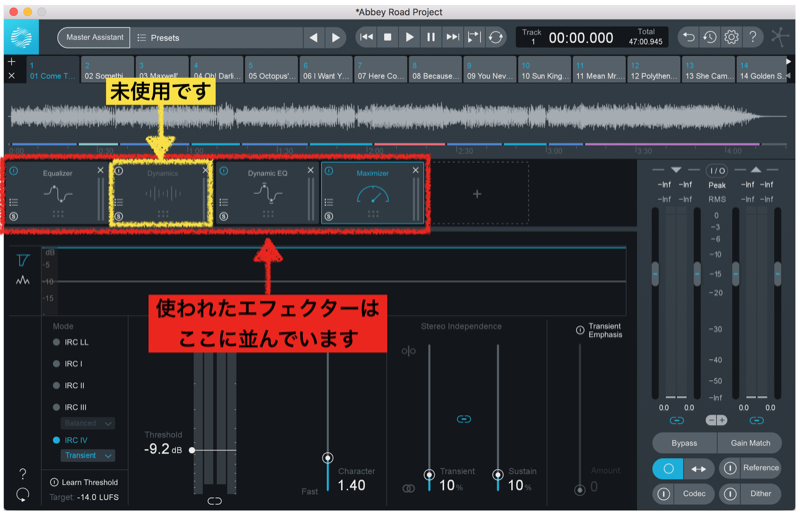Remove track with X icon below plus
Screen dimensions: 800x516
click(12, 76)
